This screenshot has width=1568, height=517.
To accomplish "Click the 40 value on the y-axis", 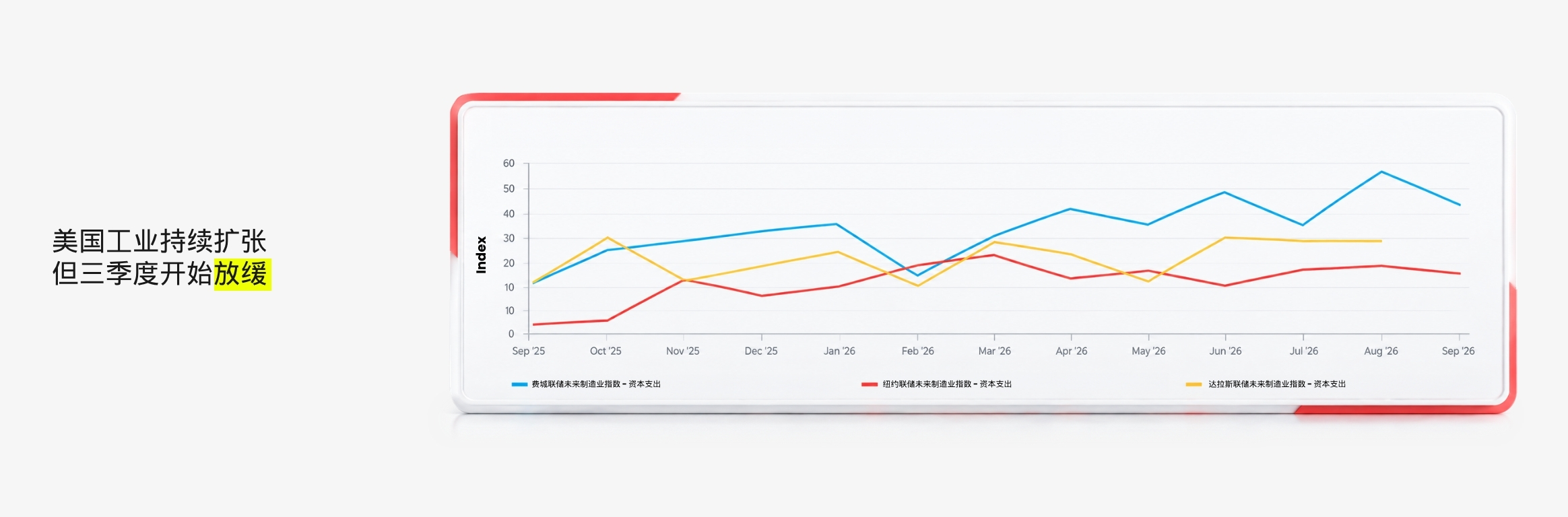I will click(509, 214).
